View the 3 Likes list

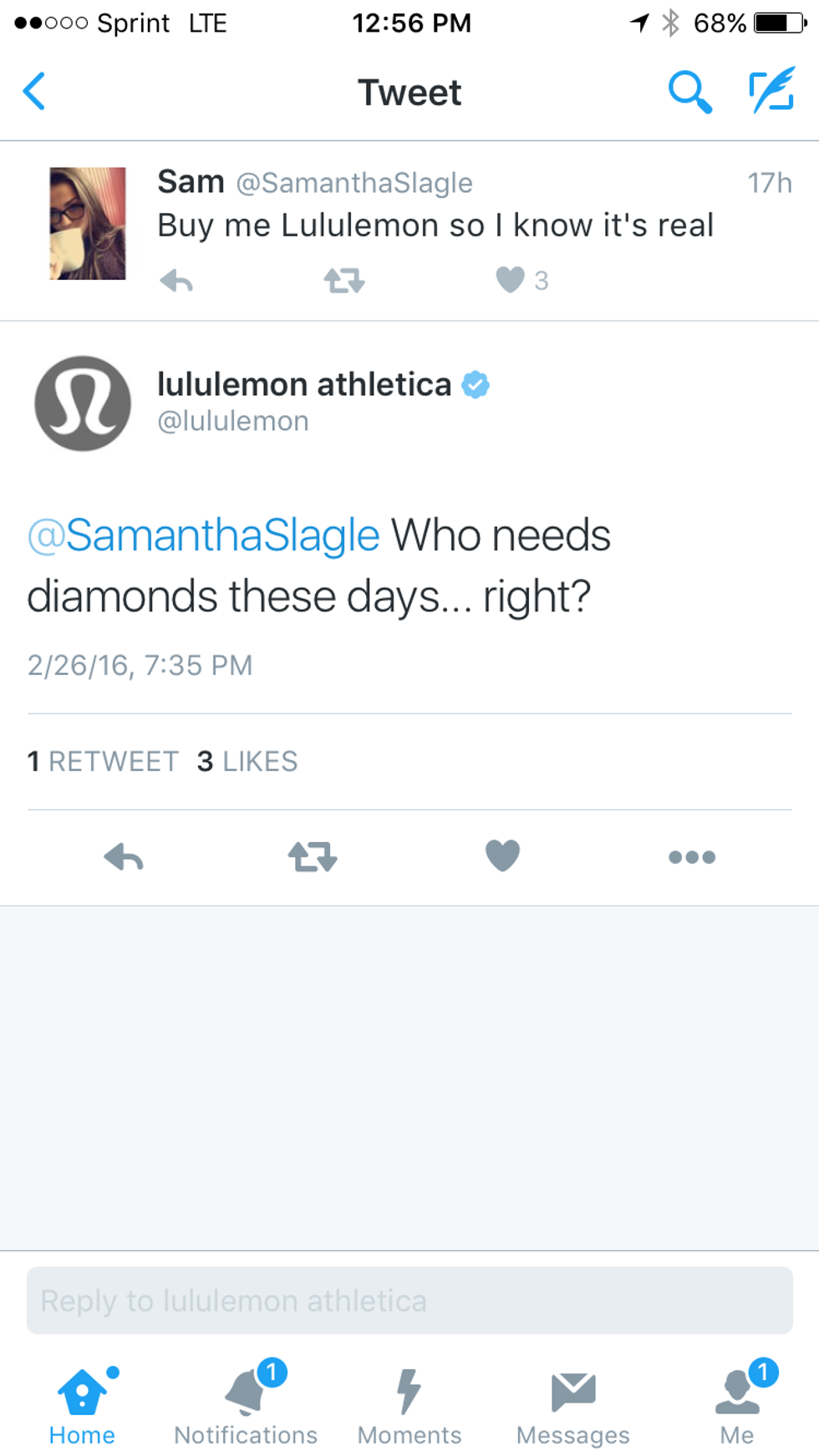point(247,762)
